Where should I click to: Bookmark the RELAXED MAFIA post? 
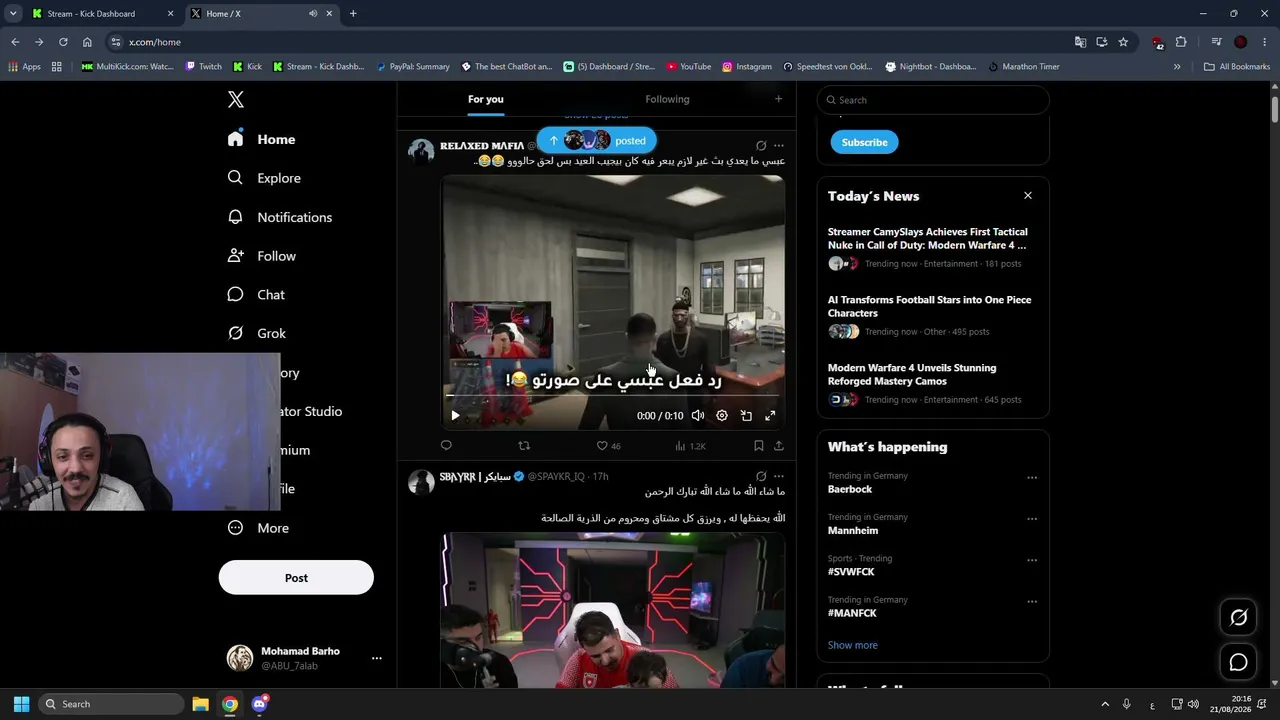pos(758,446)
